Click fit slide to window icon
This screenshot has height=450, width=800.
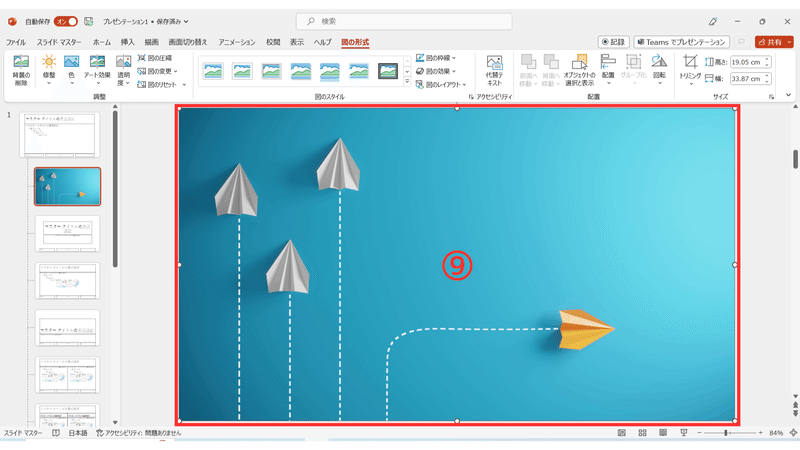coord(793,433)
